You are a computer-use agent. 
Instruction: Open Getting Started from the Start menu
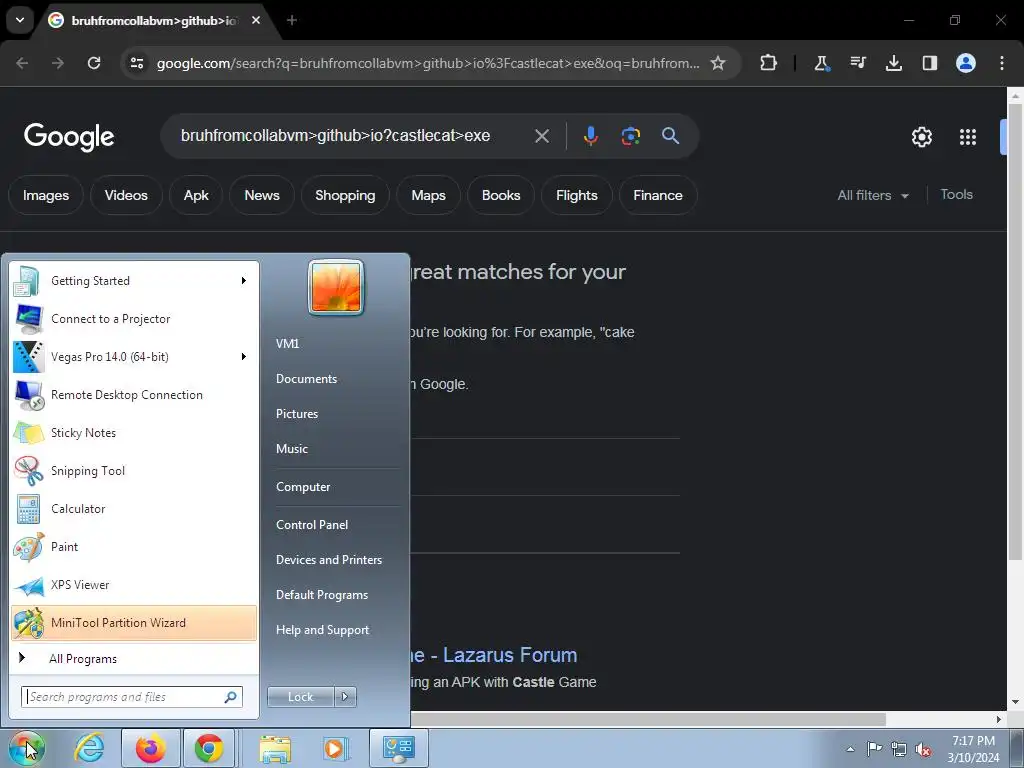pyautogui.click(x=134, y=281)
